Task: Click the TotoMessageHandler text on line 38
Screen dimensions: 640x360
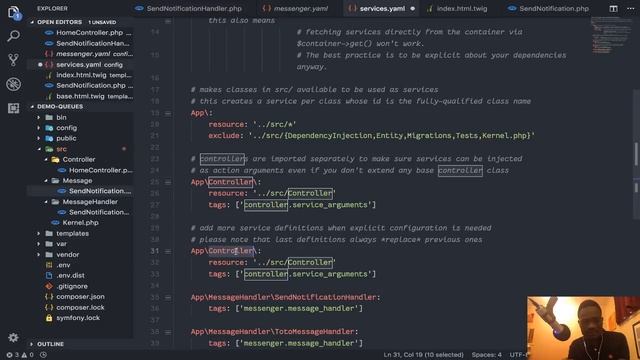Action: click(315, 332)
